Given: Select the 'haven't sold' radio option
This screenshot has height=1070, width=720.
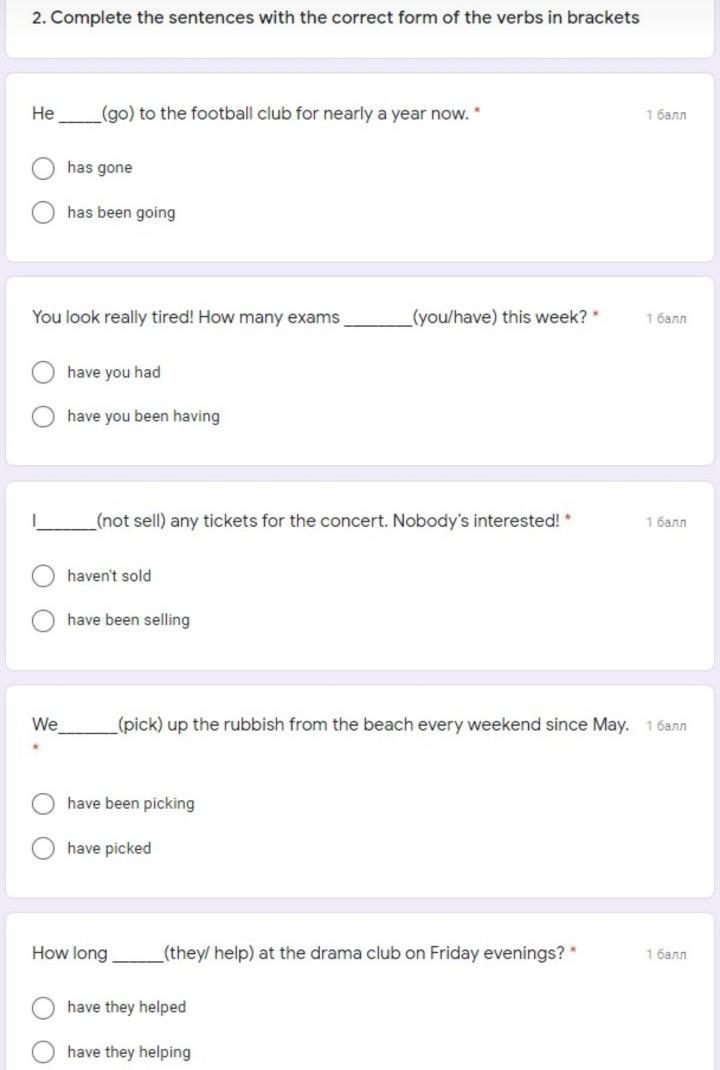Looking at the screenshot, I should coord(43,576).
